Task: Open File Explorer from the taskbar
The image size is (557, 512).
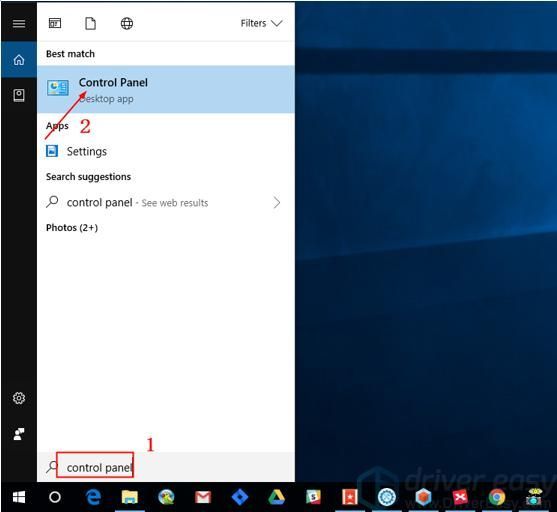Action: [x=130, y=497]
